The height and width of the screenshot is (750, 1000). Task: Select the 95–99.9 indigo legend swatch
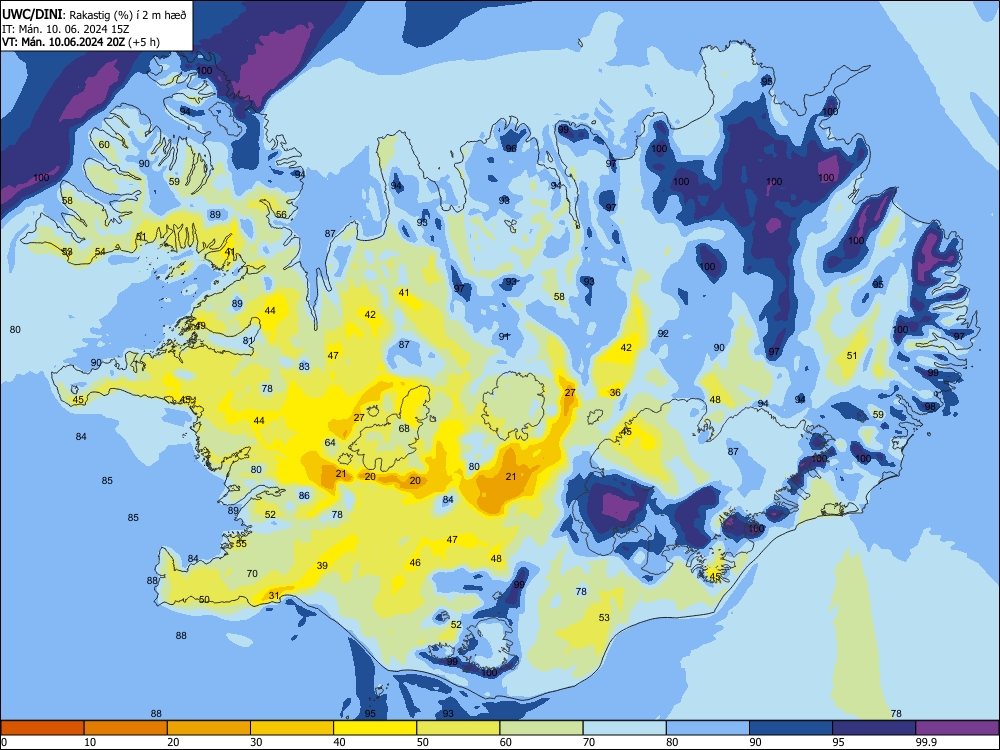coord(874,728)
